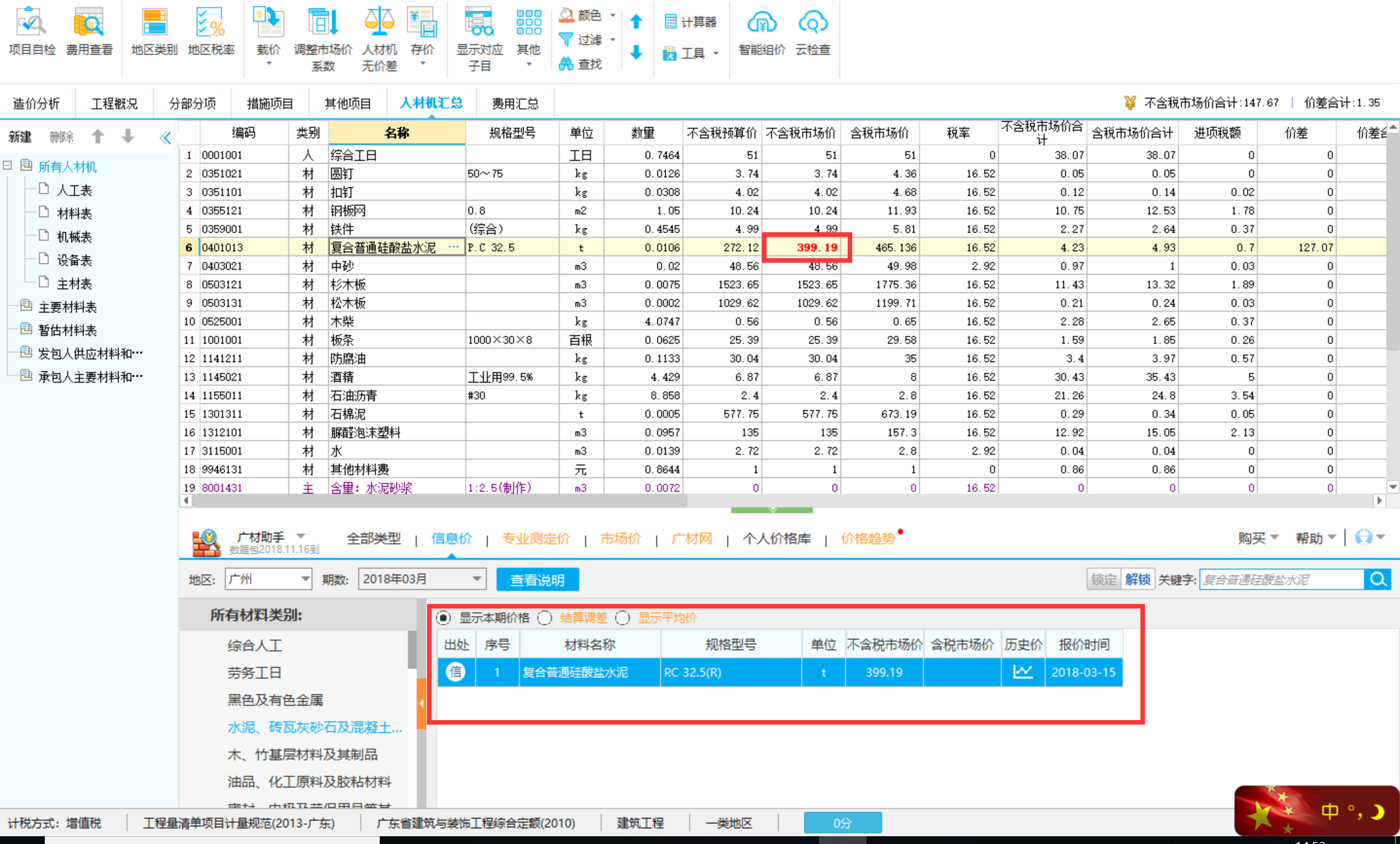Select 主要材料表 in the tree

tap(68, 307)
